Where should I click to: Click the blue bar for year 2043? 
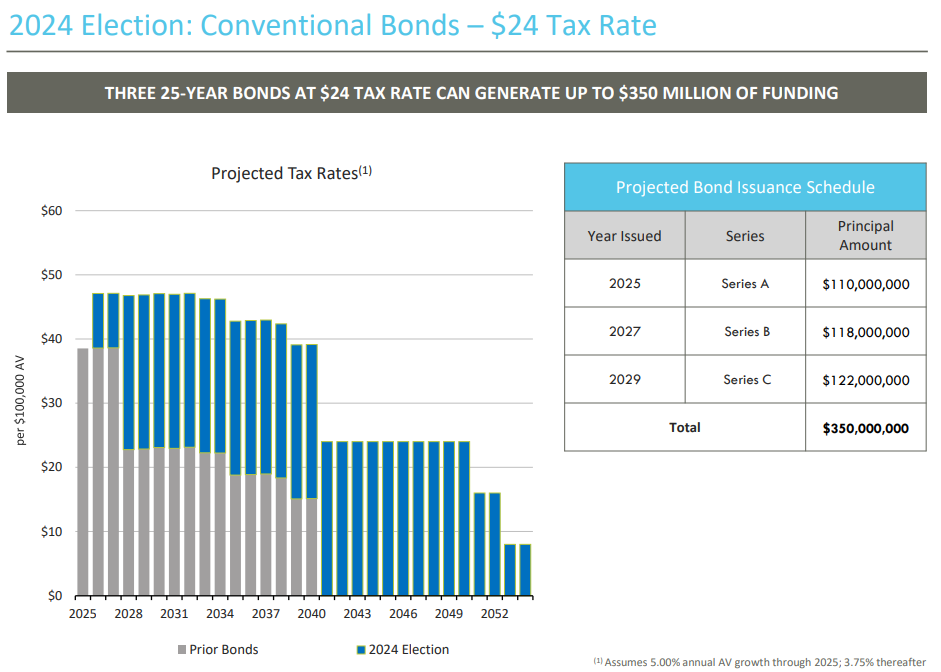pyautogui.click(x=357, y=518)
